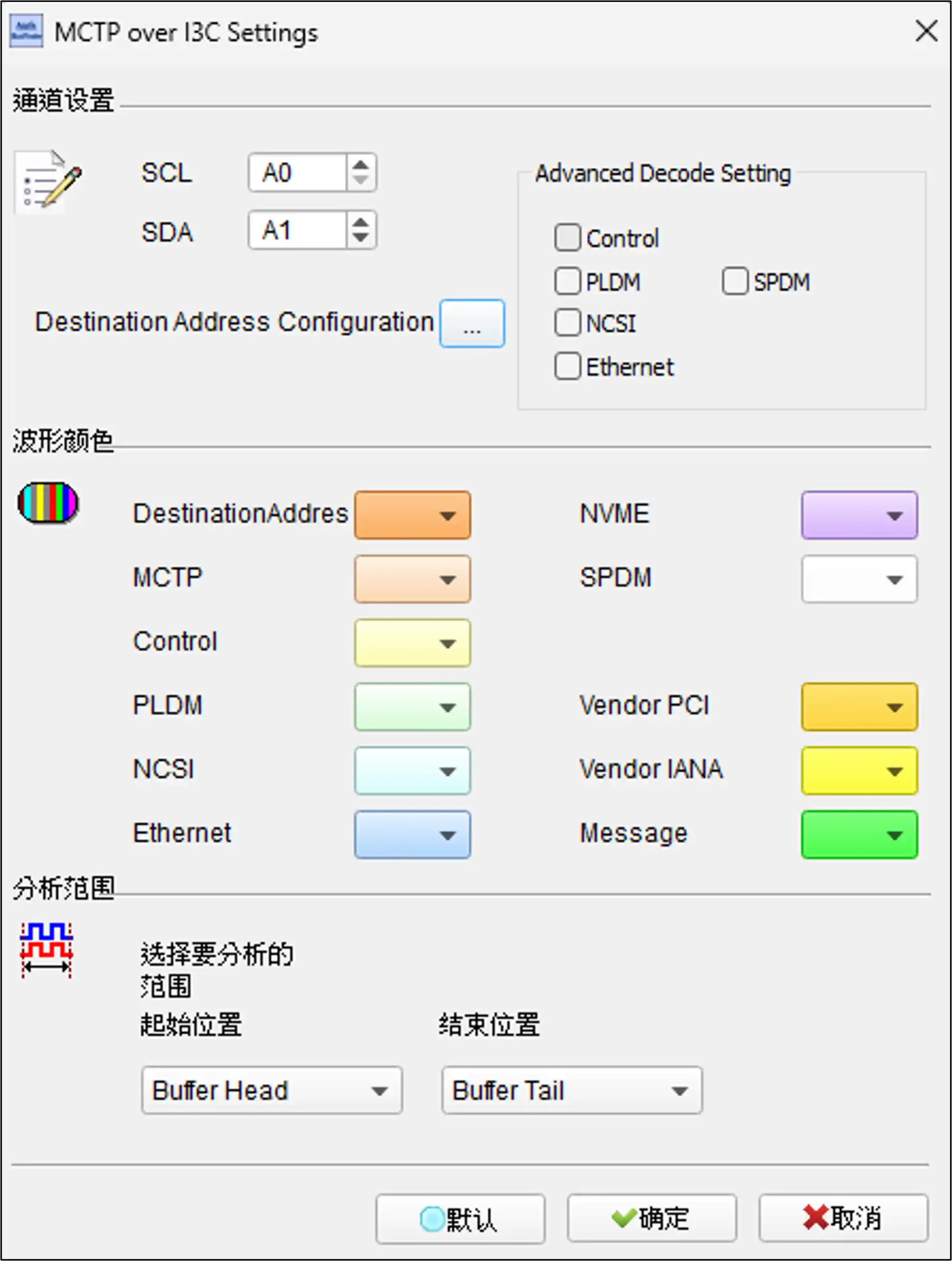Click the app icon in title bar
Image resolution: width=952 pixels, height=1261 pixels.
coord(26,32)
